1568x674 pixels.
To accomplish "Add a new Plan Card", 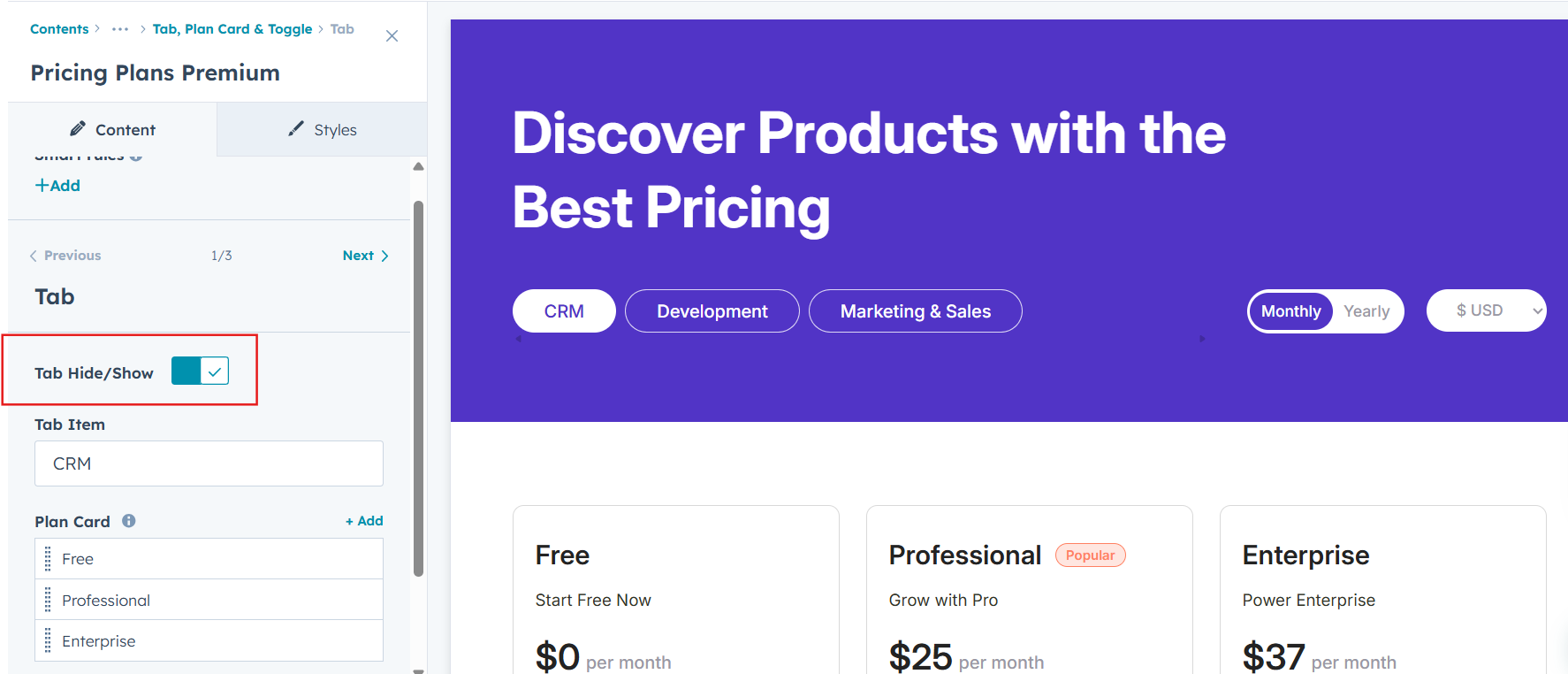I will pyautogui.click(x=364, y=521).
